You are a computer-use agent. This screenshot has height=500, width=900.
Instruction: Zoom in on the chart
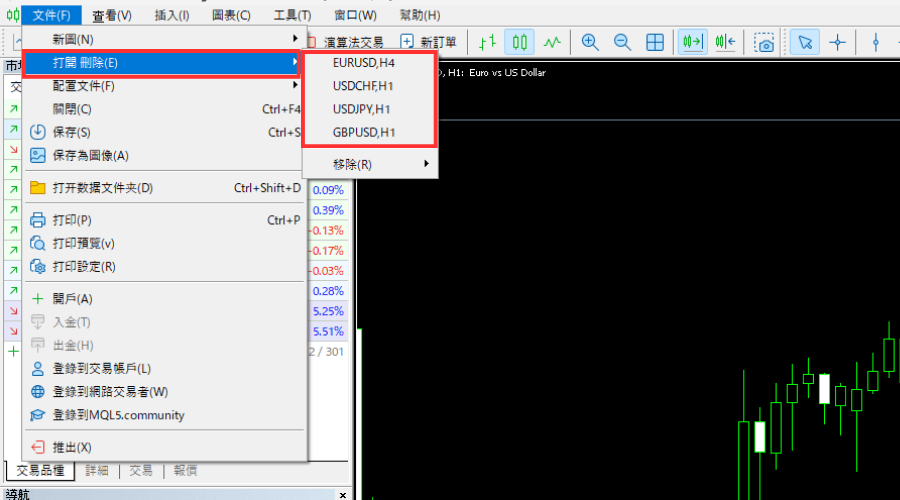pos(590,42)
